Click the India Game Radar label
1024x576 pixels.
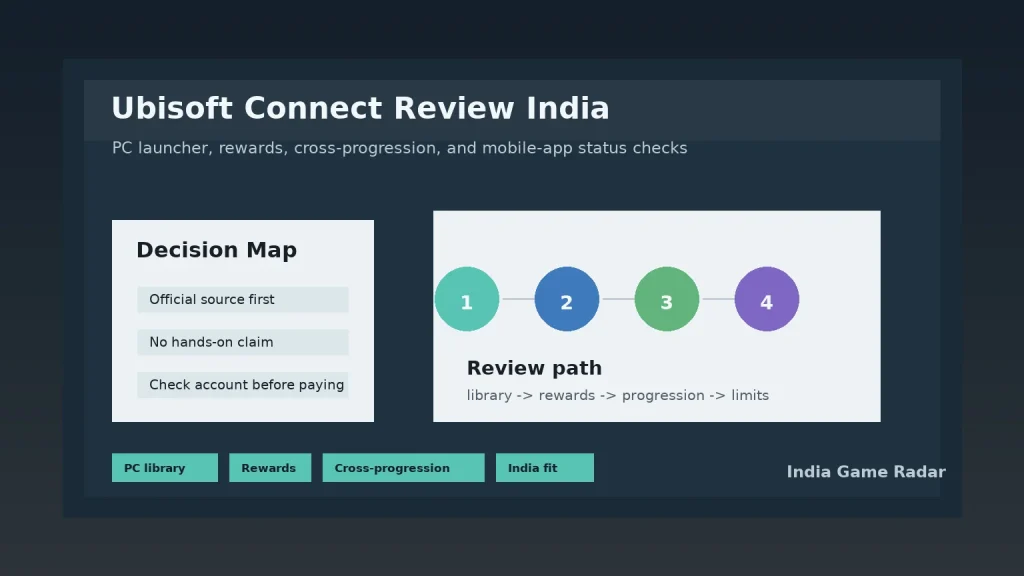point(866,472)
